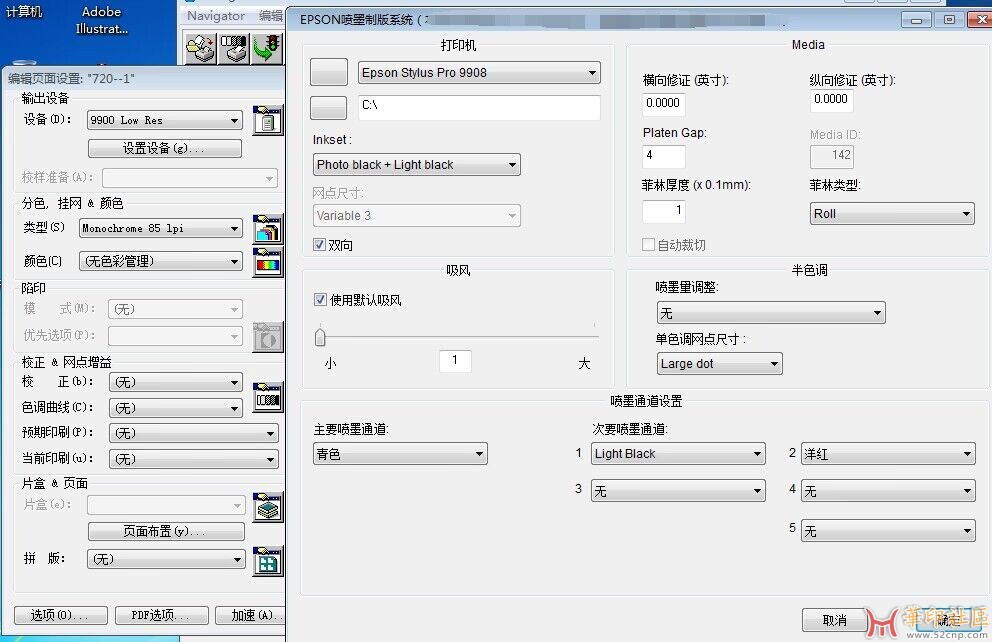Click the 吸风 suction slider handle
Screen dimensions: 992x642
point(320,336)
